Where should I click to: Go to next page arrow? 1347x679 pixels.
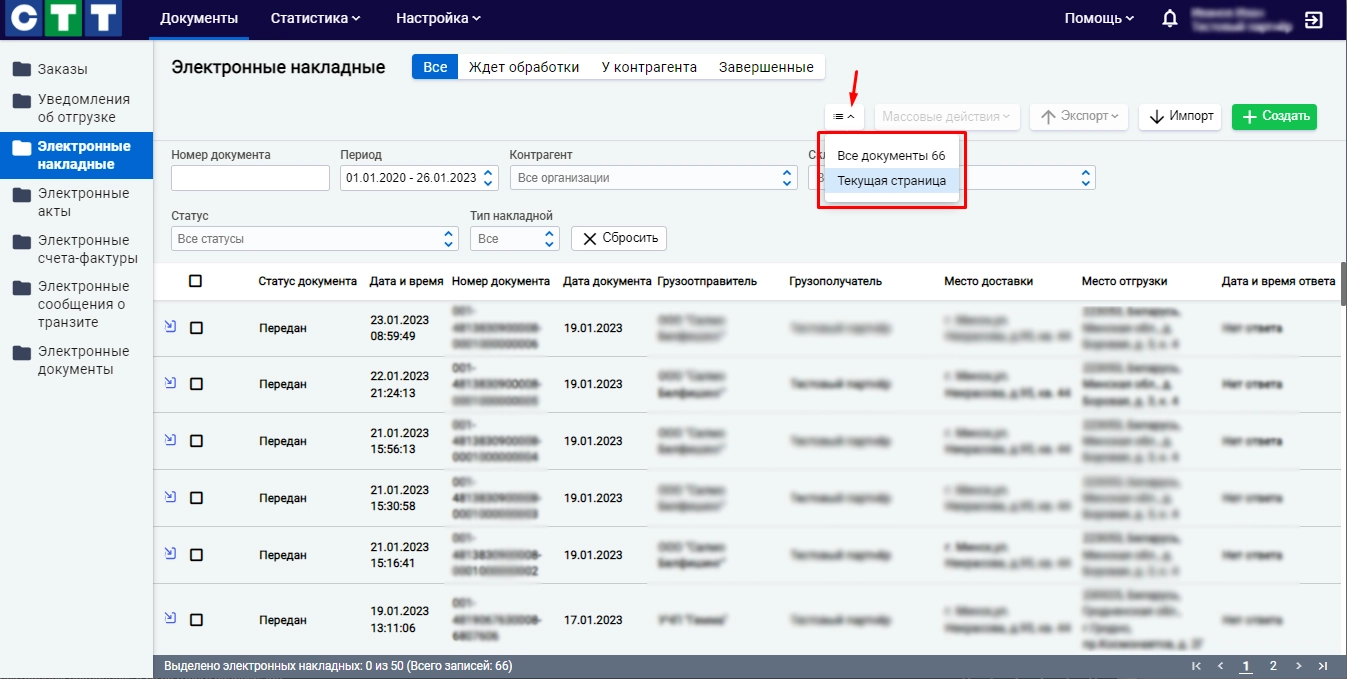(x=1298, y=666)
